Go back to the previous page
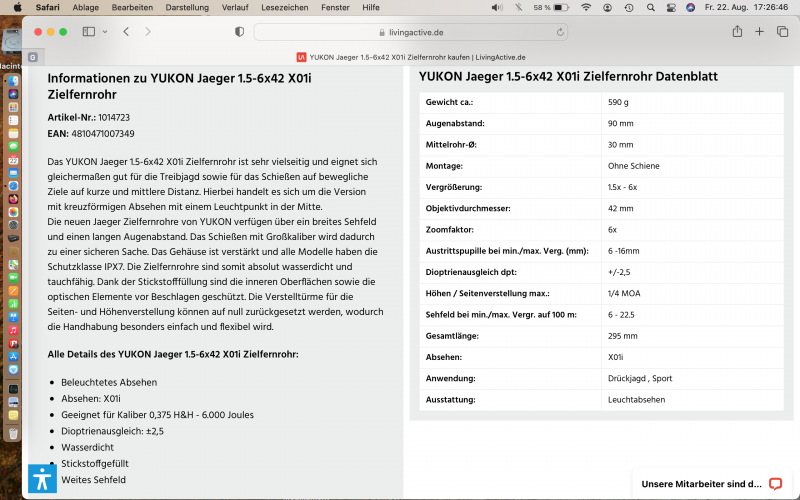The image size is (800, 500). 126,32
